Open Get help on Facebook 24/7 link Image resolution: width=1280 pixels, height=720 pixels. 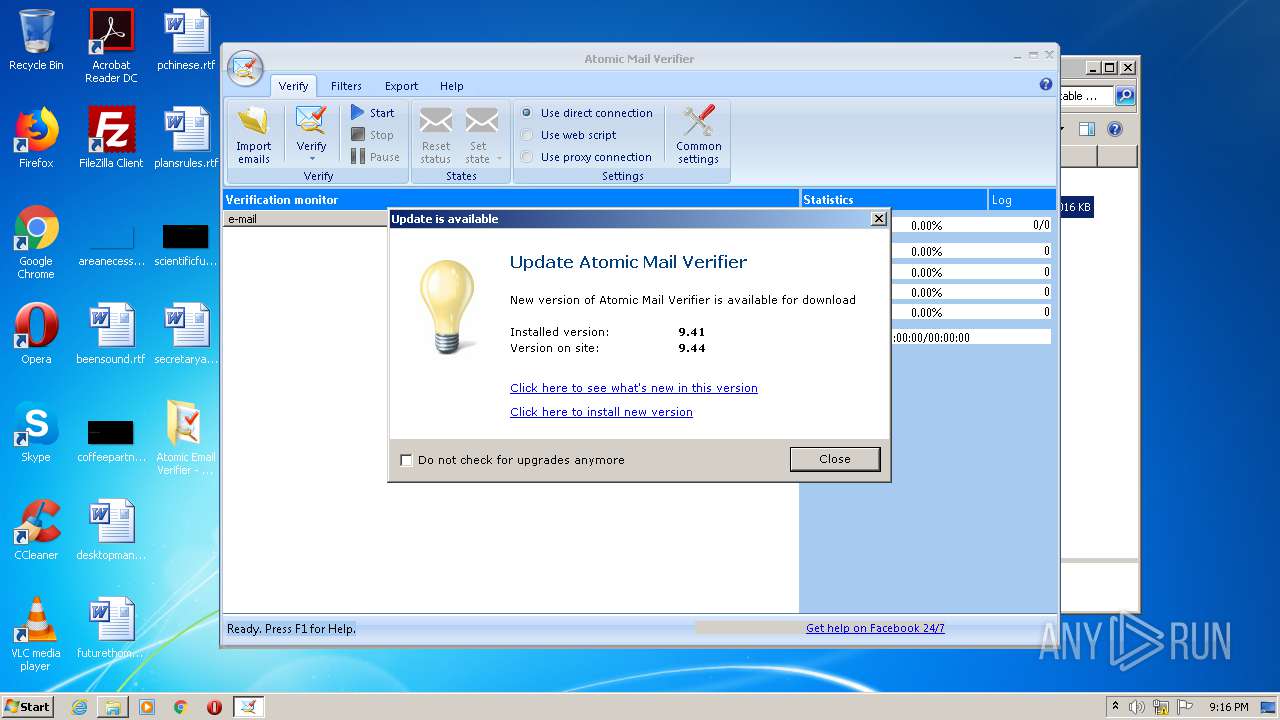click(875, 628)
